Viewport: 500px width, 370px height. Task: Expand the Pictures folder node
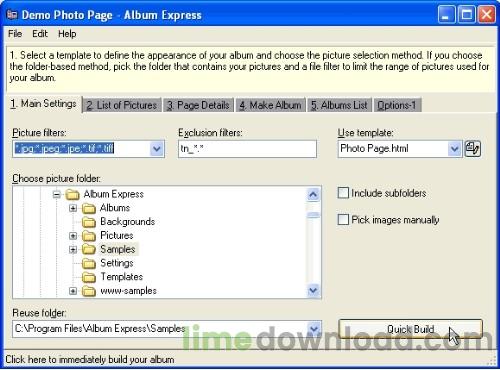[x=73, y=236]
